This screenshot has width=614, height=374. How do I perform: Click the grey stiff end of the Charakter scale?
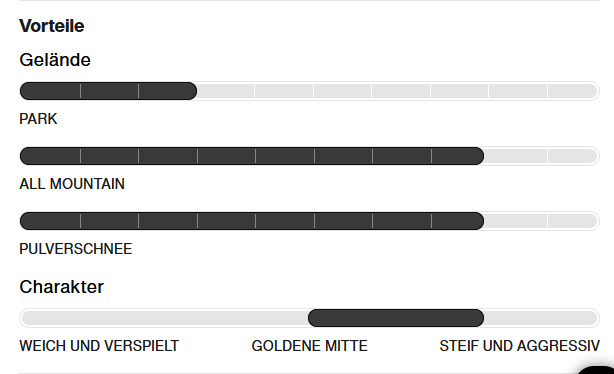[541, 318]
